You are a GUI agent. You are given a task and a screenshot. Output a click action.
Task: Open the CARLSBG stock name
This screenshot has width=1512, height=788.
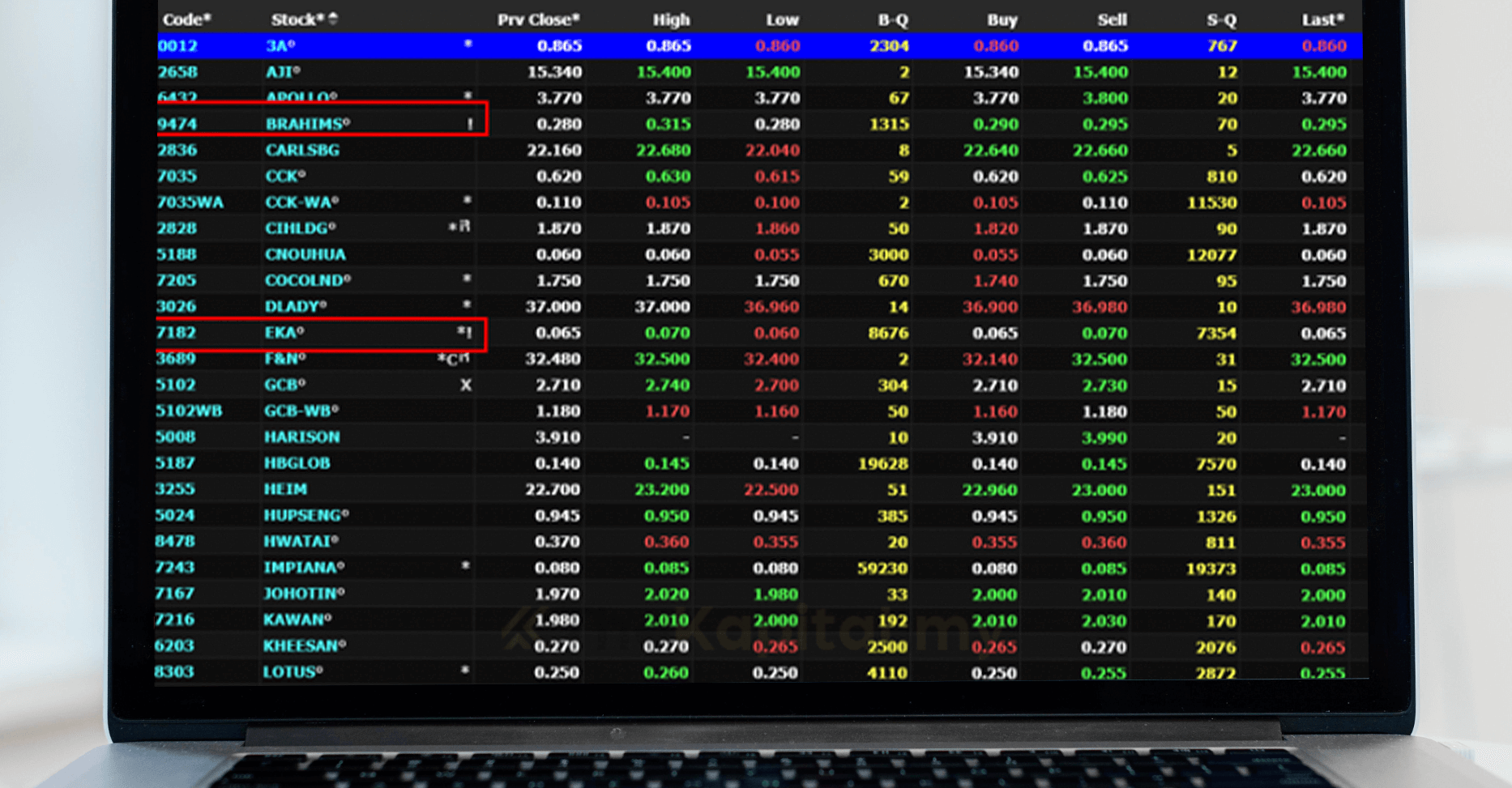pyautogui.click(x=302, y=150)
